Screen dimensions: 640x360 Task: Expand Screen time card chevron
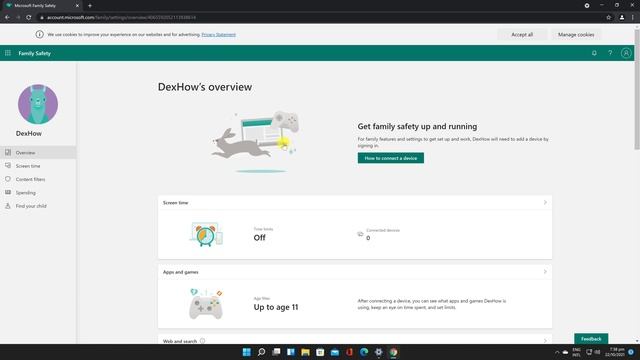[x=545, y=202]
